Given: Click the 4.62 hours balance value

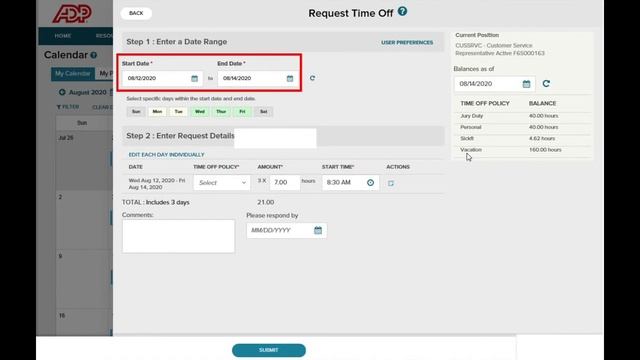Looking at the screenshot, I should [x=542, y=138].
